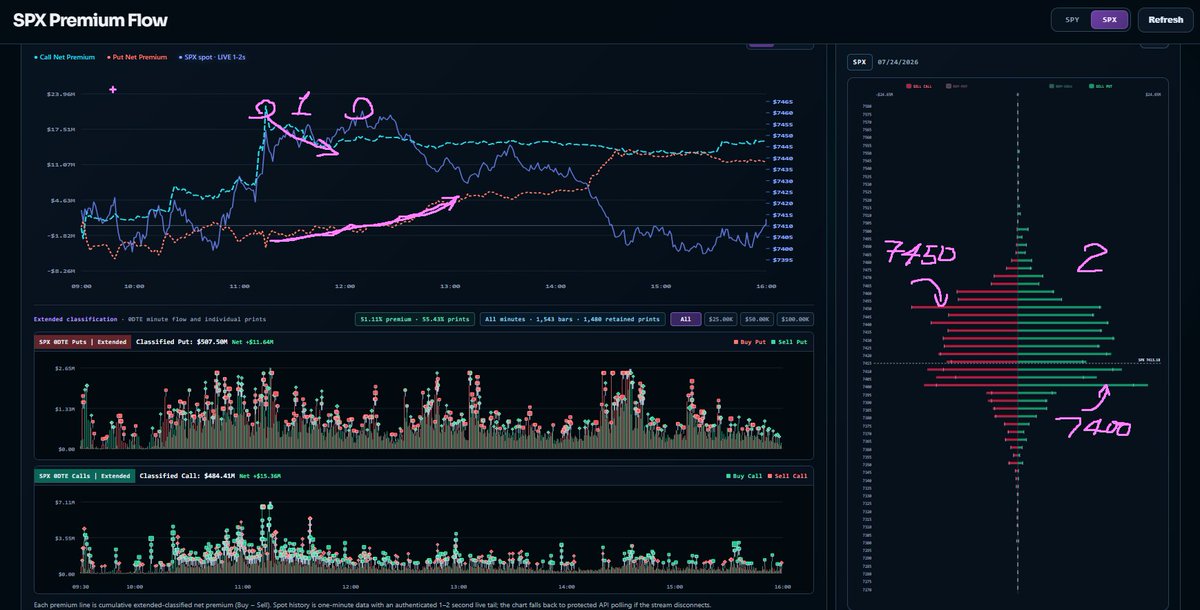
Task: Toggle Call Net Premium line in legend
Action: (64, 57)
